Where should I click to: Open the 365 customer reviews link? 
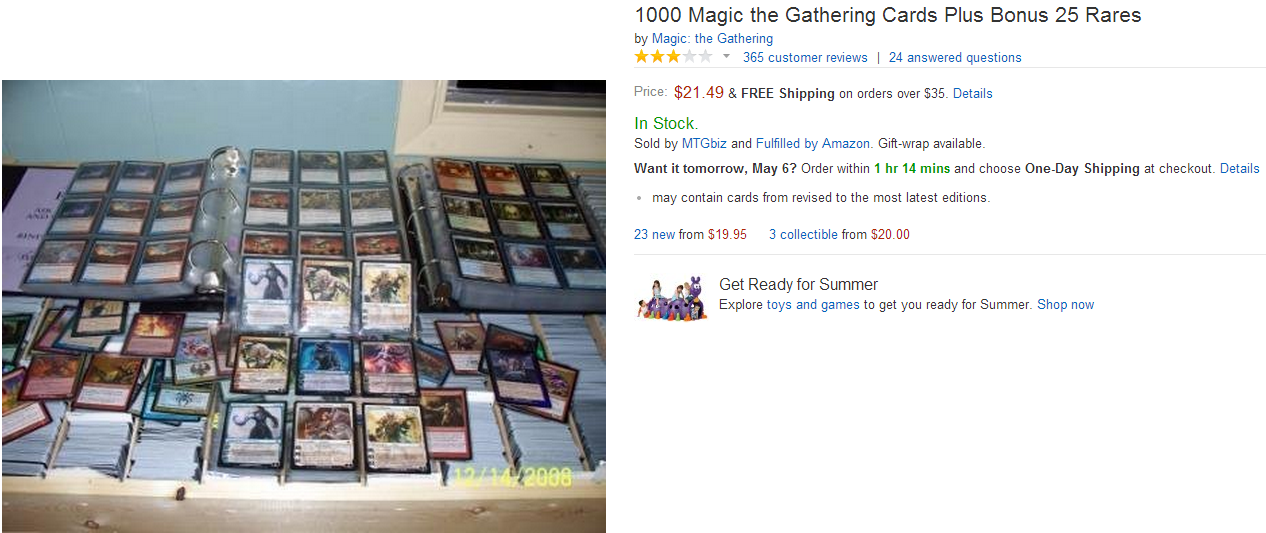[x=805, y=58]
